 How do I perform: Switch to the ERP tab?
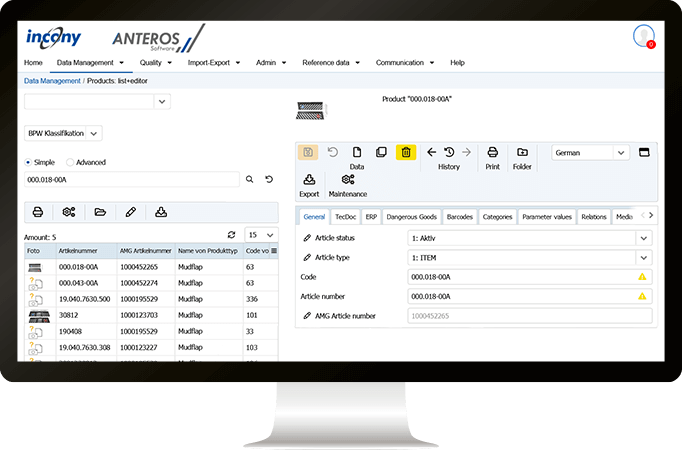pos(371,217)
